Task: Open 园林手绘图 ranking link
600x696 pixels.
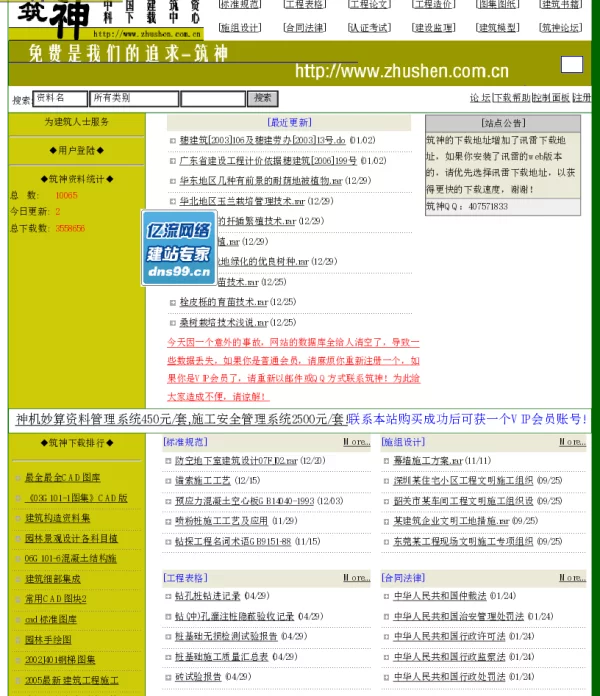Action: (48, 640)
